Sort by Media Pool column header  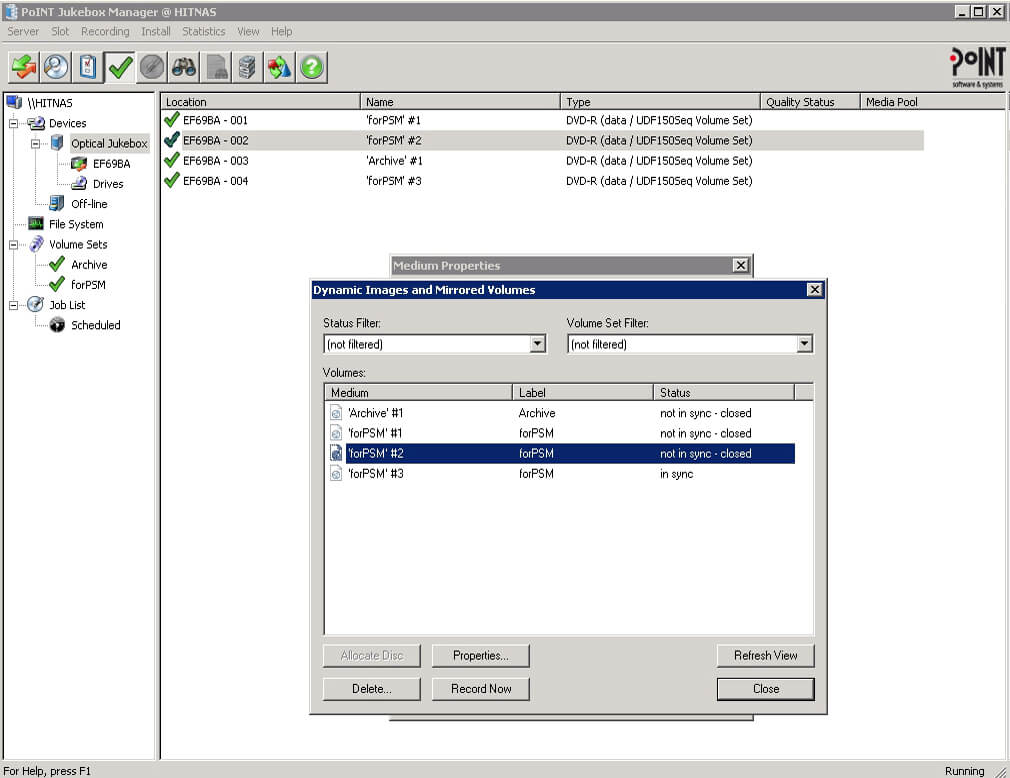pos(932,102)
